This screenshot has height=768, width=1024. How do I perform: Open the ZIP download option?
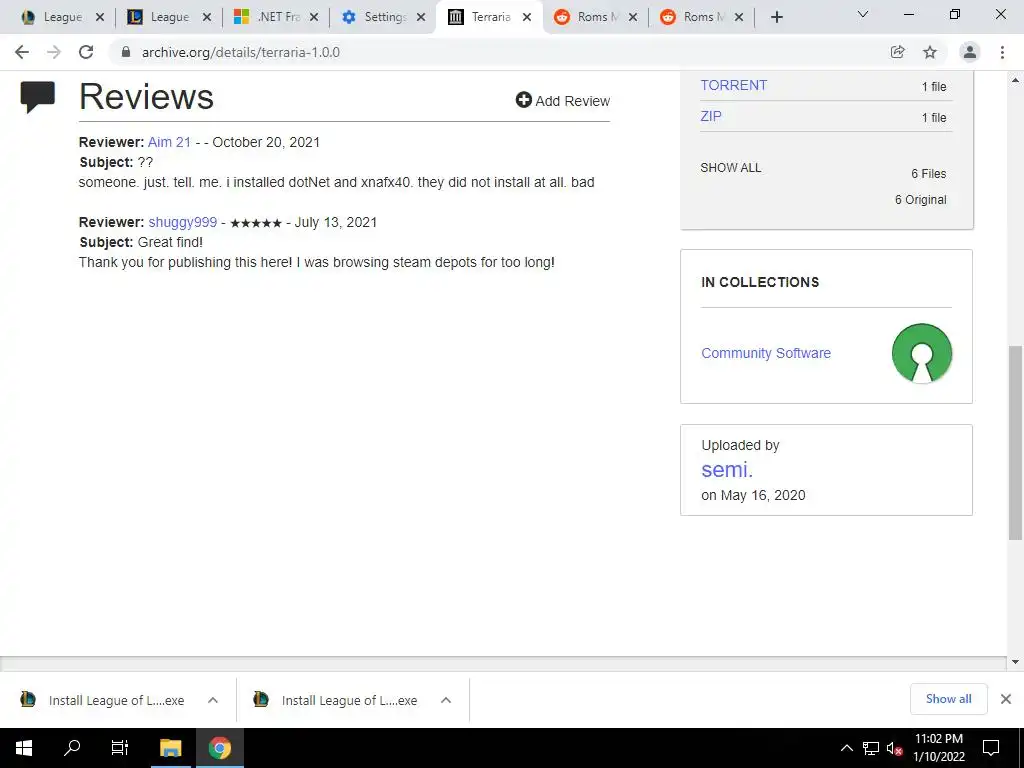pos(711,116)
